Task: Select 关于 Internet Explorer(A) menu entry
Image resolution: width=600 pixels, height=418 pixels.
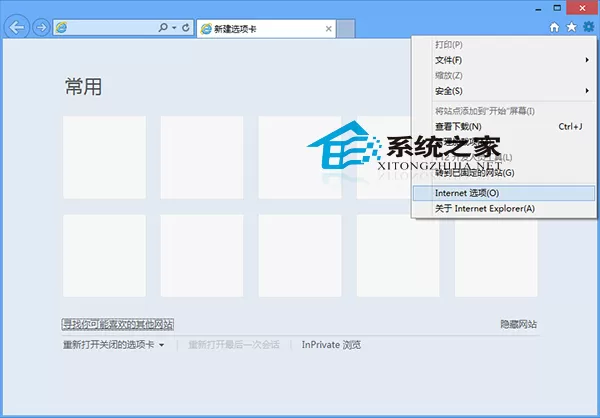Action: (x=504, y=209)
